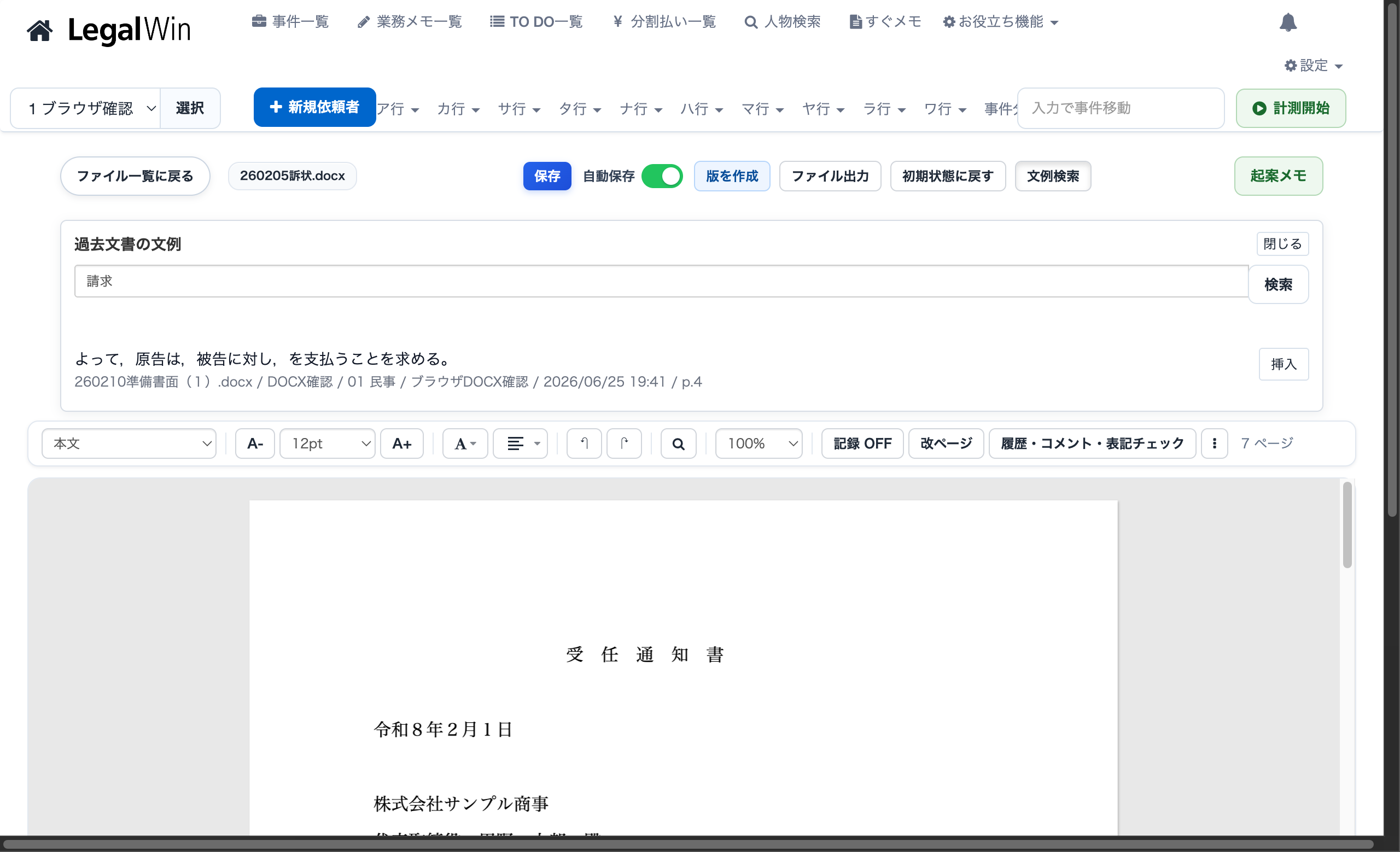Click the ファイル出力 button
Viewport: 1400px width, 852px height.
point(830,176)
